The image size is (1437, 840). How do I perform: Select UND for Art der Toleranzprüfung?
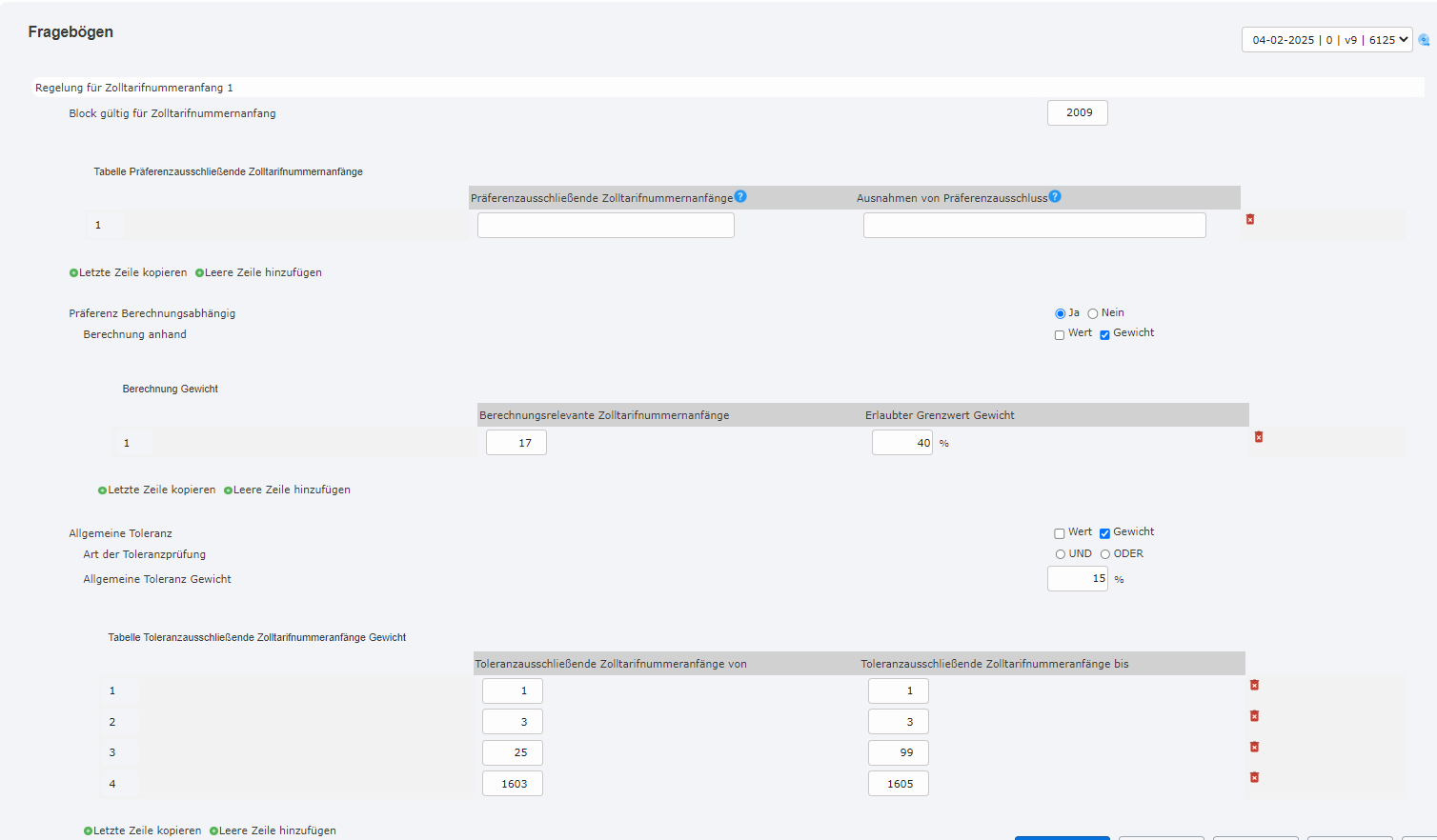click(x=1060, y=554)
